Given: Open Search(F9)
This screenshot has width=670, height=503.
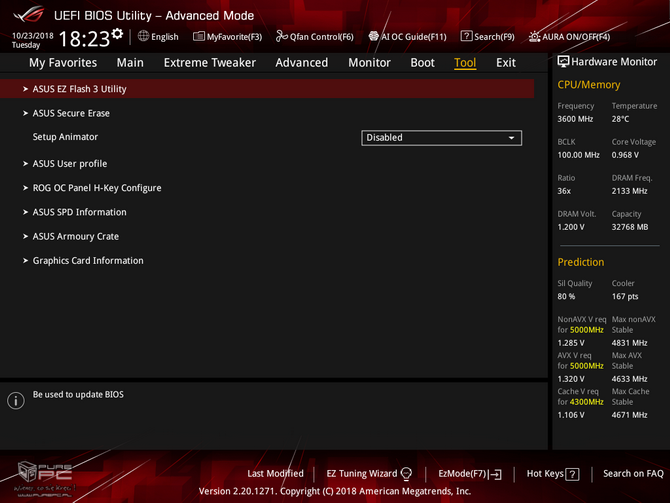Looking at the screenshot, I should pyautogui.click(x=488, y=37).
